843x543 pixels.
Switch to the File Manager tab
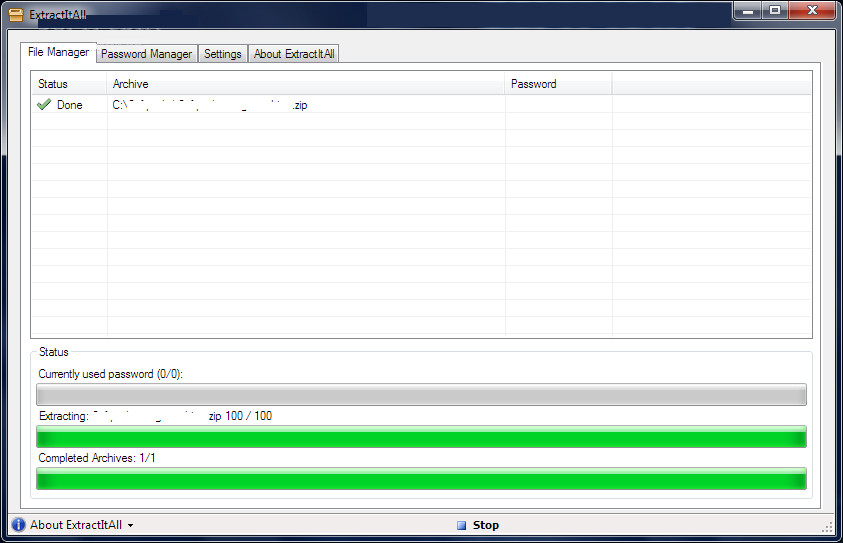pos(59,52)
